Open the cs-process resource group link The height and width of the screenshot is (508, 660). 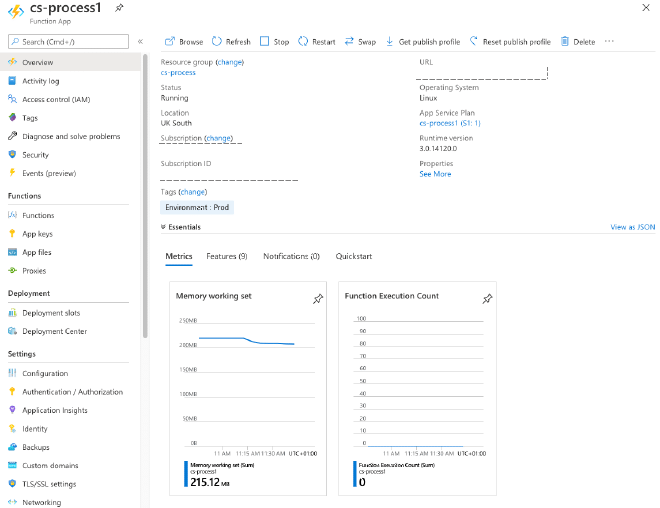(178, 72)
